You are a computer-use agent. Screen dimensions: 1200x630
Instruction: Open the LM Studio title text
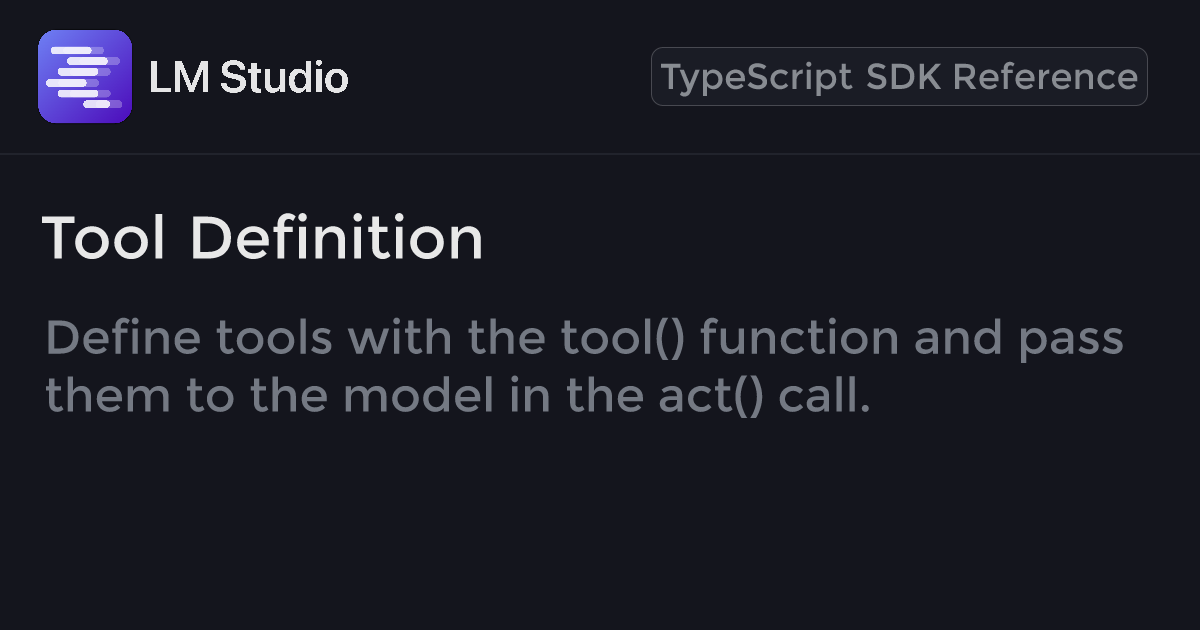pos(248,78)
